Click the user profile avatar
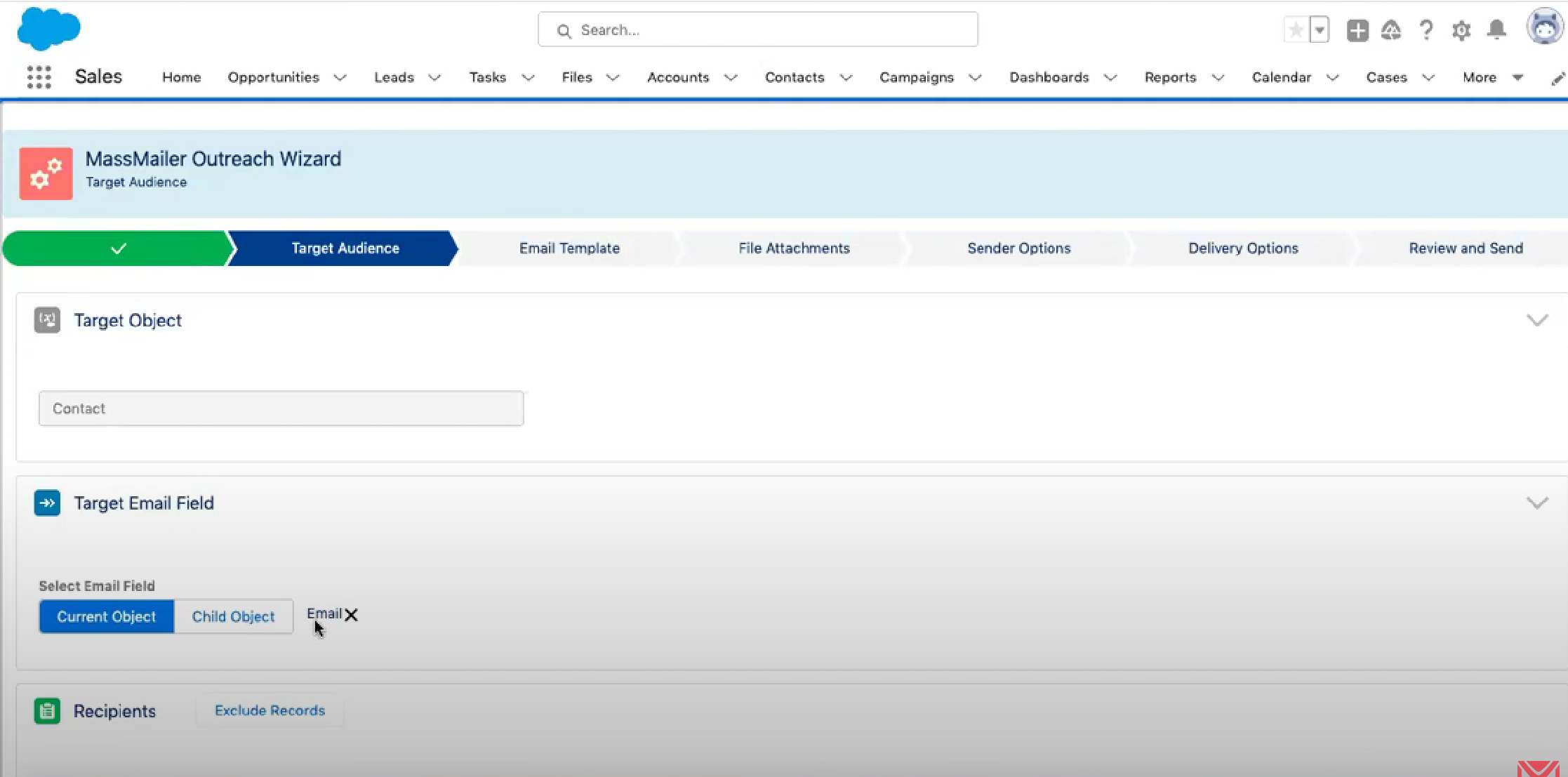The image size is (1568, 777). (x=1544, y=27)
